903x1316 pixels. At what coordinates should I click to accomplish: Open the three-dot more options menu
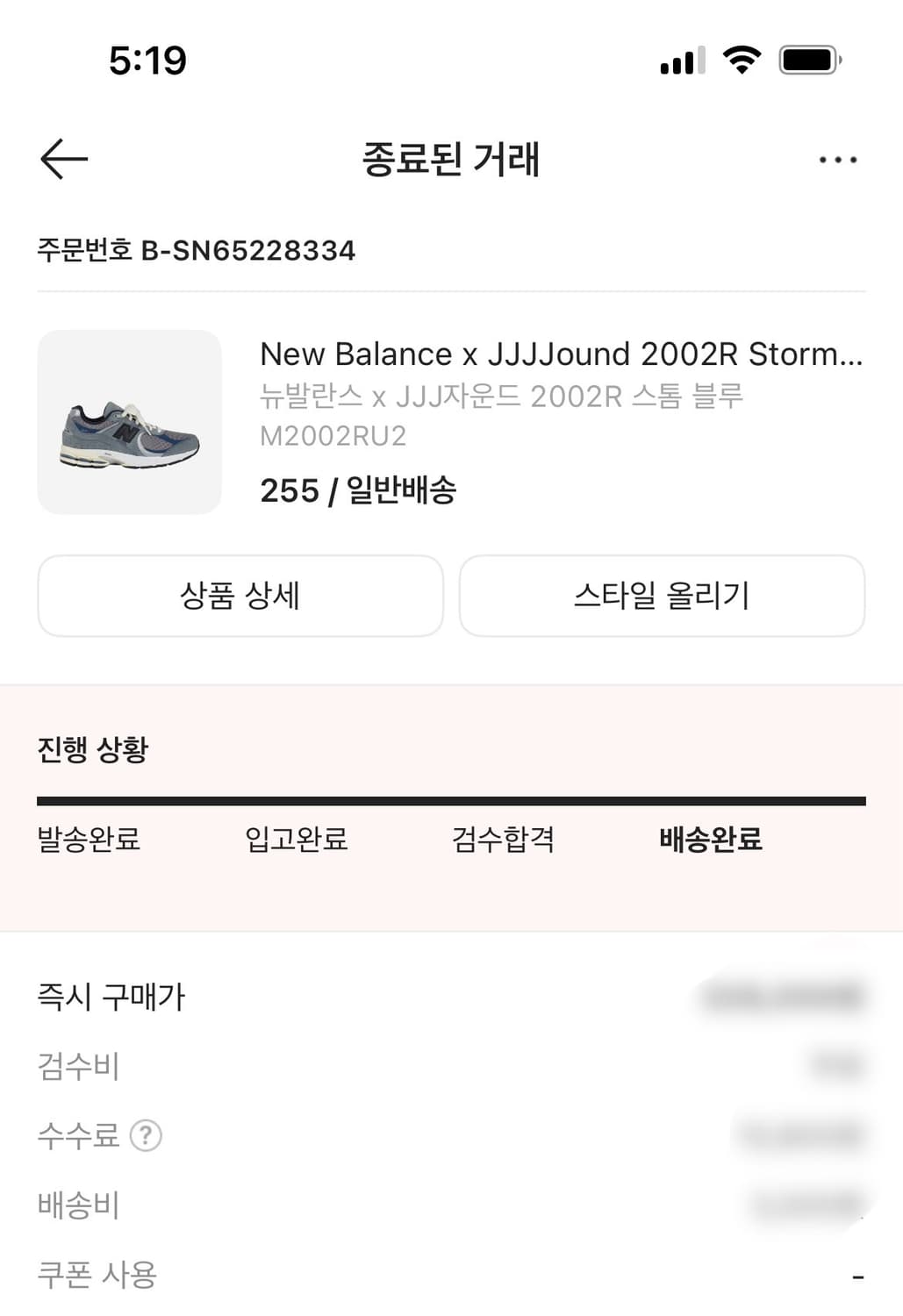(837, 160)
